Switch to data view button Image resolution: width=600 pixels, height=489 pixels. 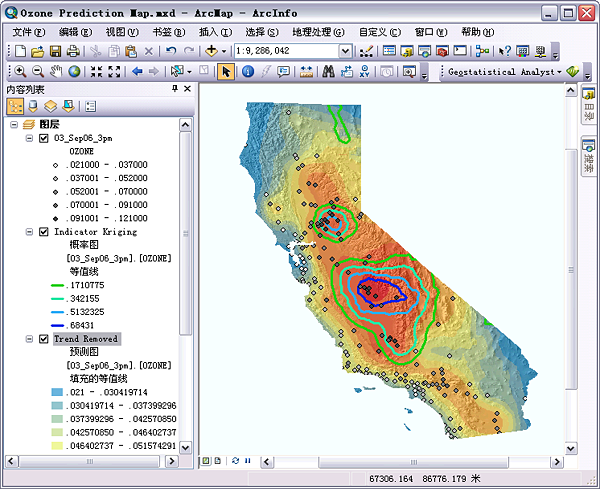206,461
